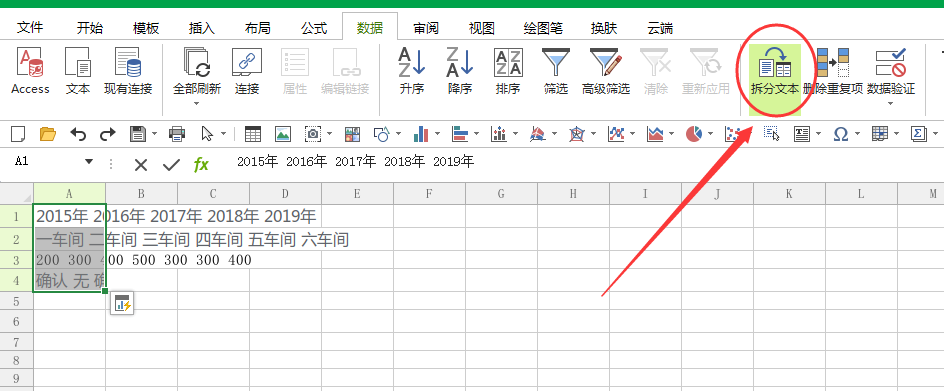Switch to the 公式 tab
Screen dimensions: 944x391
click(x=314, y=28)
